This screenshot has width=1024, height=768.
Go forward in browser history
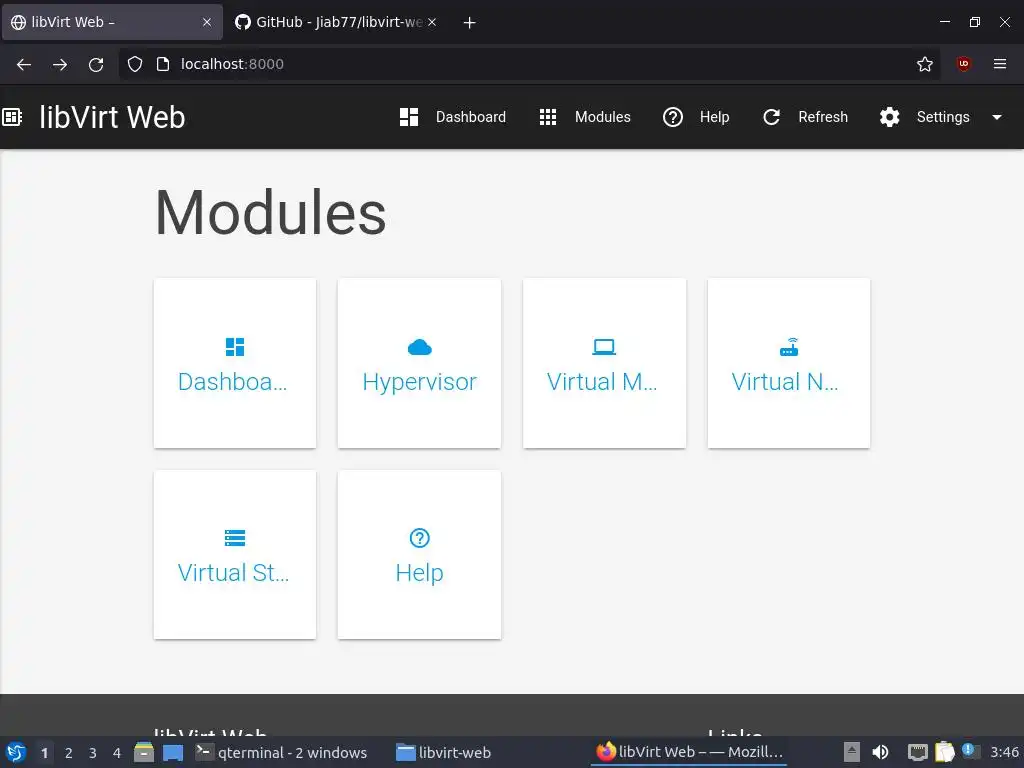point(60,64)
